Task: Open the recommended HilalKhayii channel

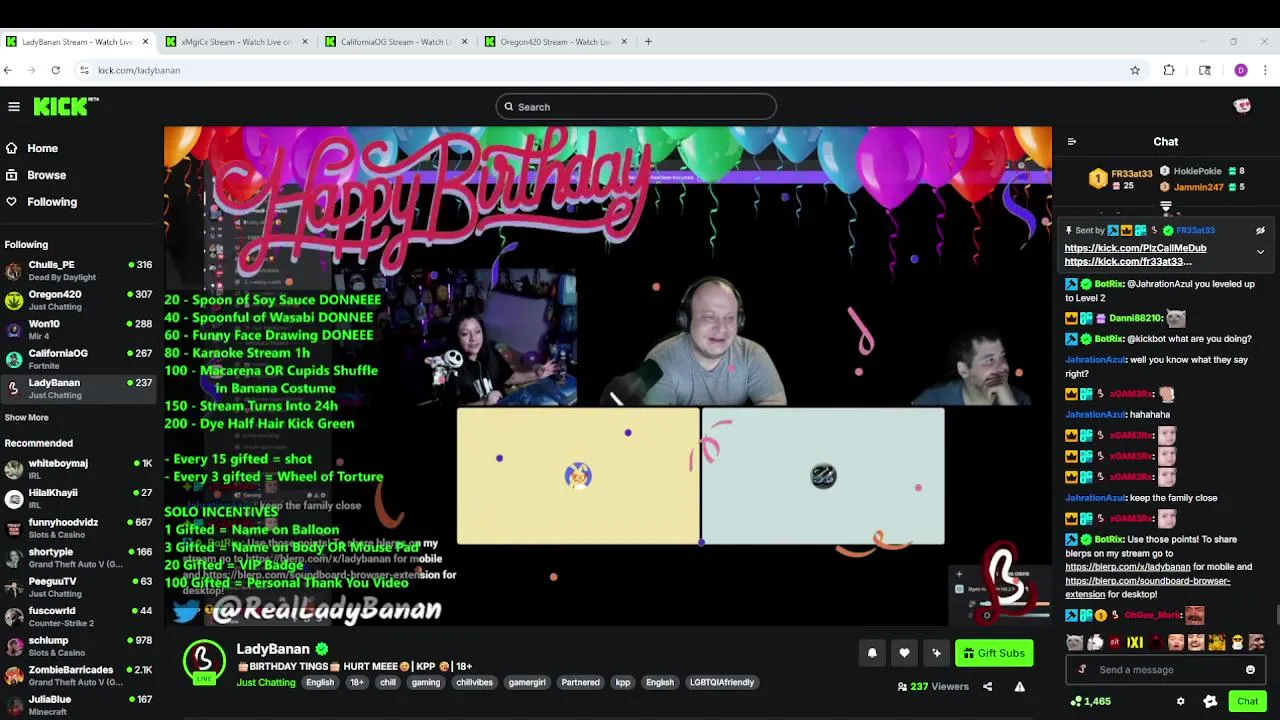Action: (x=78, y=498)
